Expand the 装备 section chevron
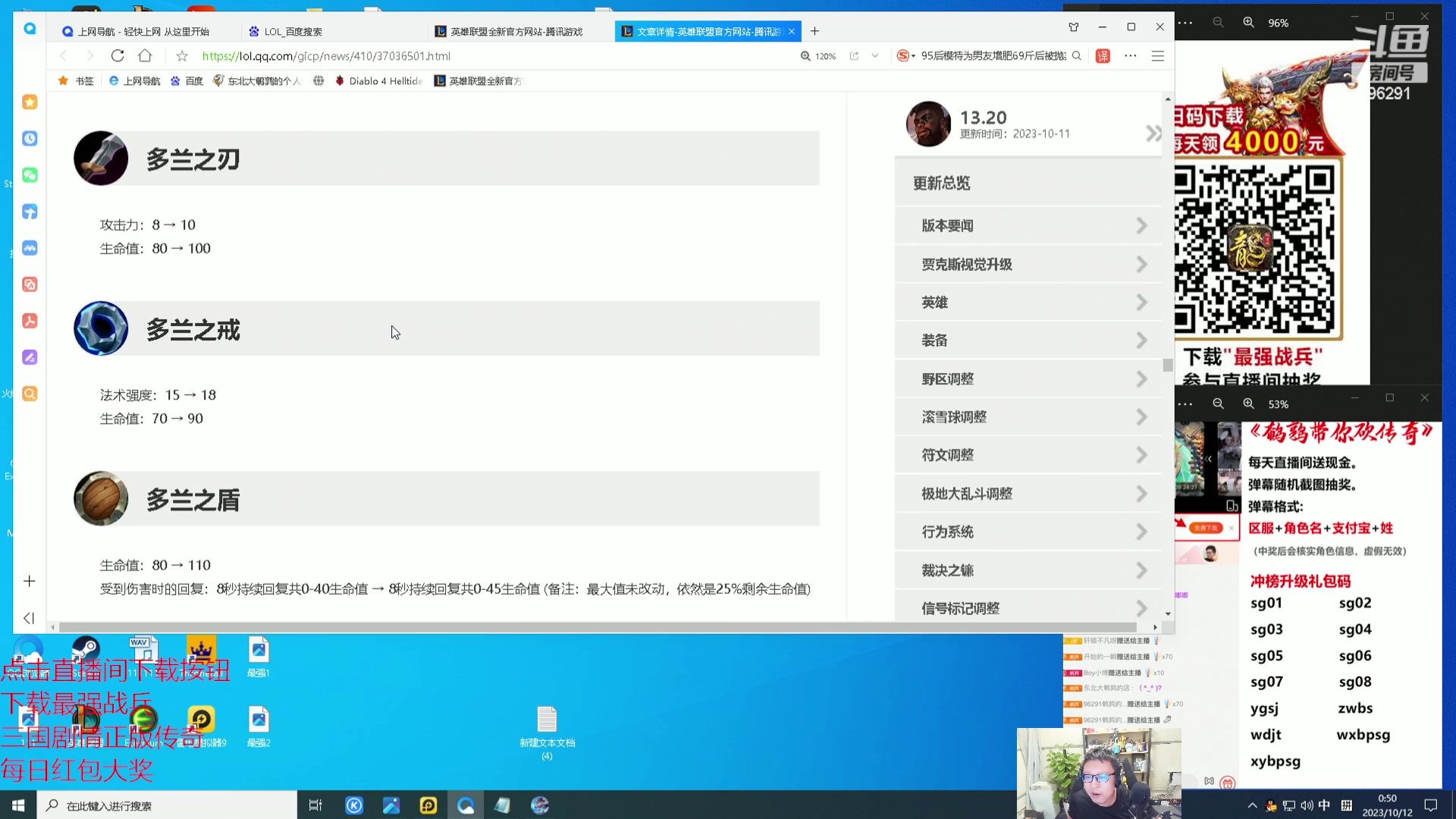The image size is (1456, 819). pyautogui.click(x=1141, y=340)
